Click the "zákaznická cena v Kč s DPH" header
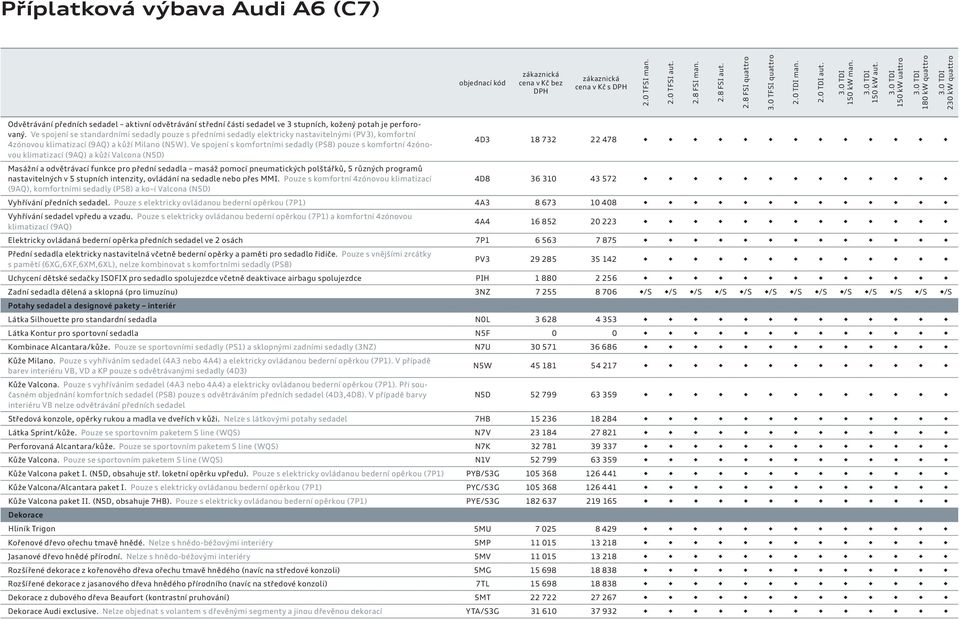This screenshot has width=960, height=620. tap(601, 83)
